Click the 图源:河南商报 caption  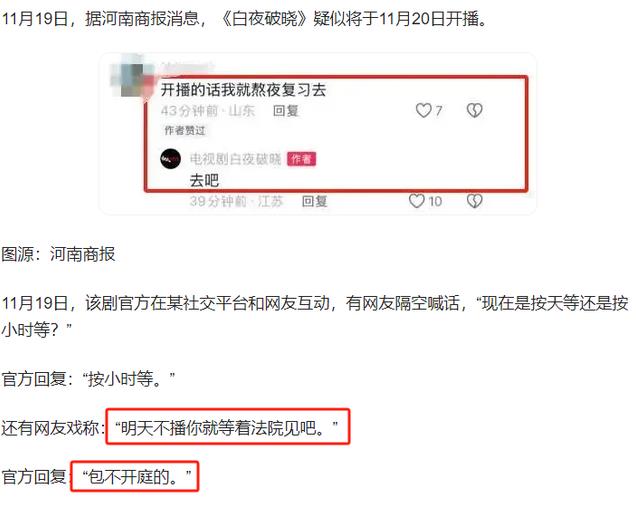point(59,254)
